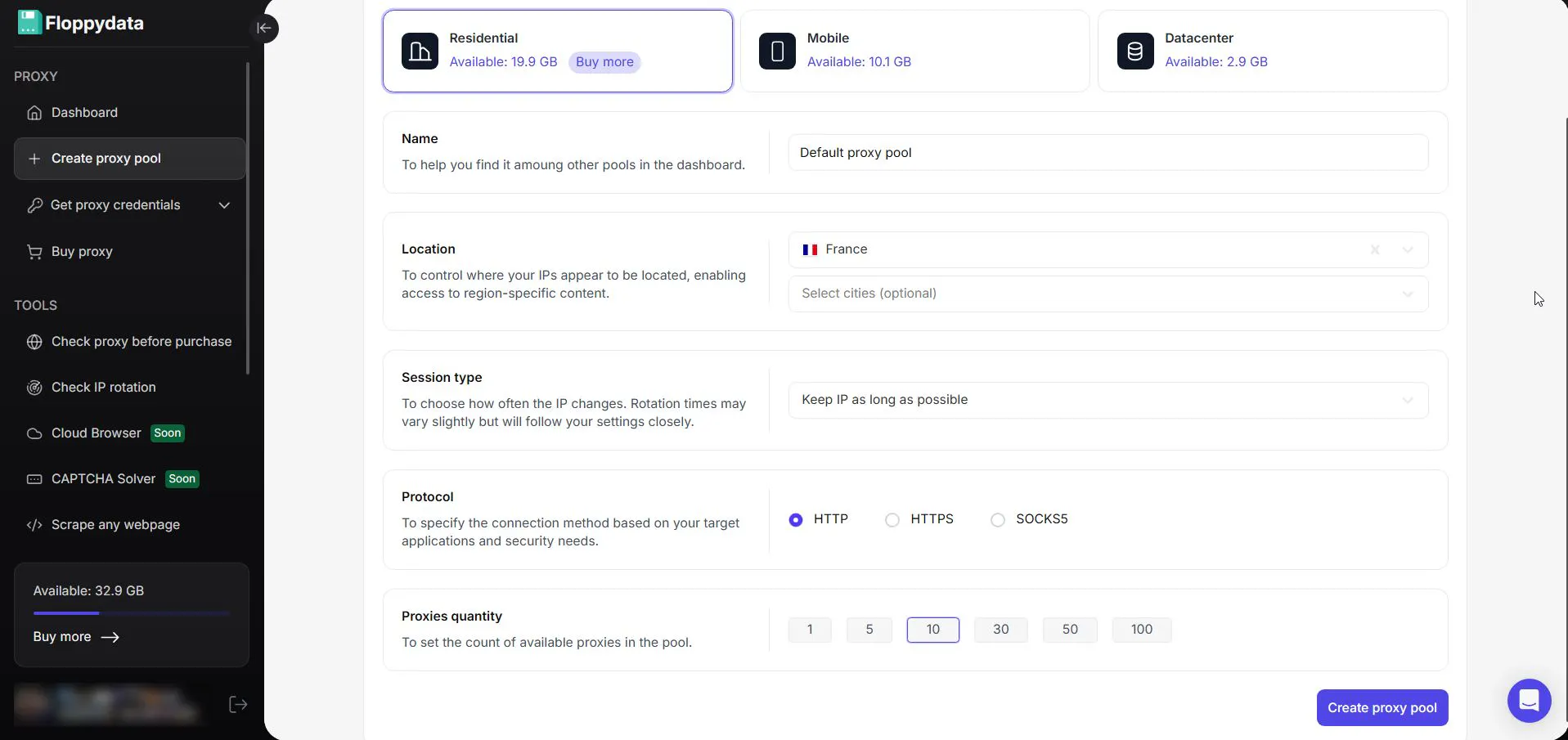1568x740 pixels.
Task: Click the Residential building icon
Action: pyautogui.click(x=420, y=51)
